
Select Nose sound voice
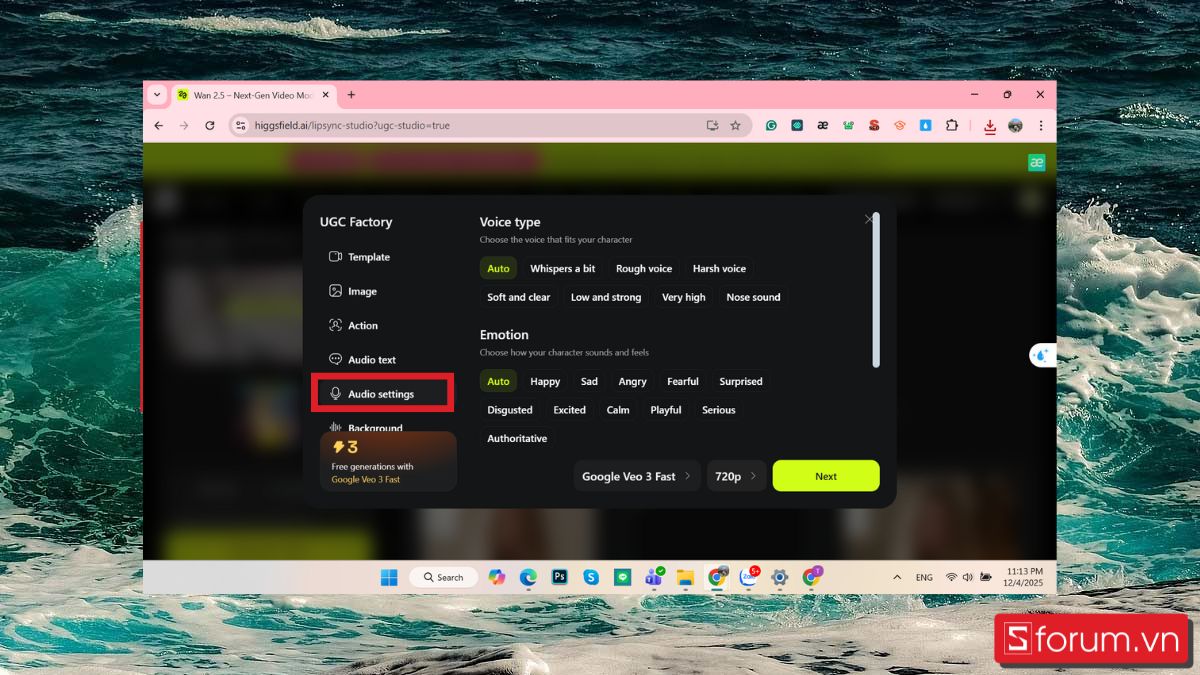pos(753,297)
